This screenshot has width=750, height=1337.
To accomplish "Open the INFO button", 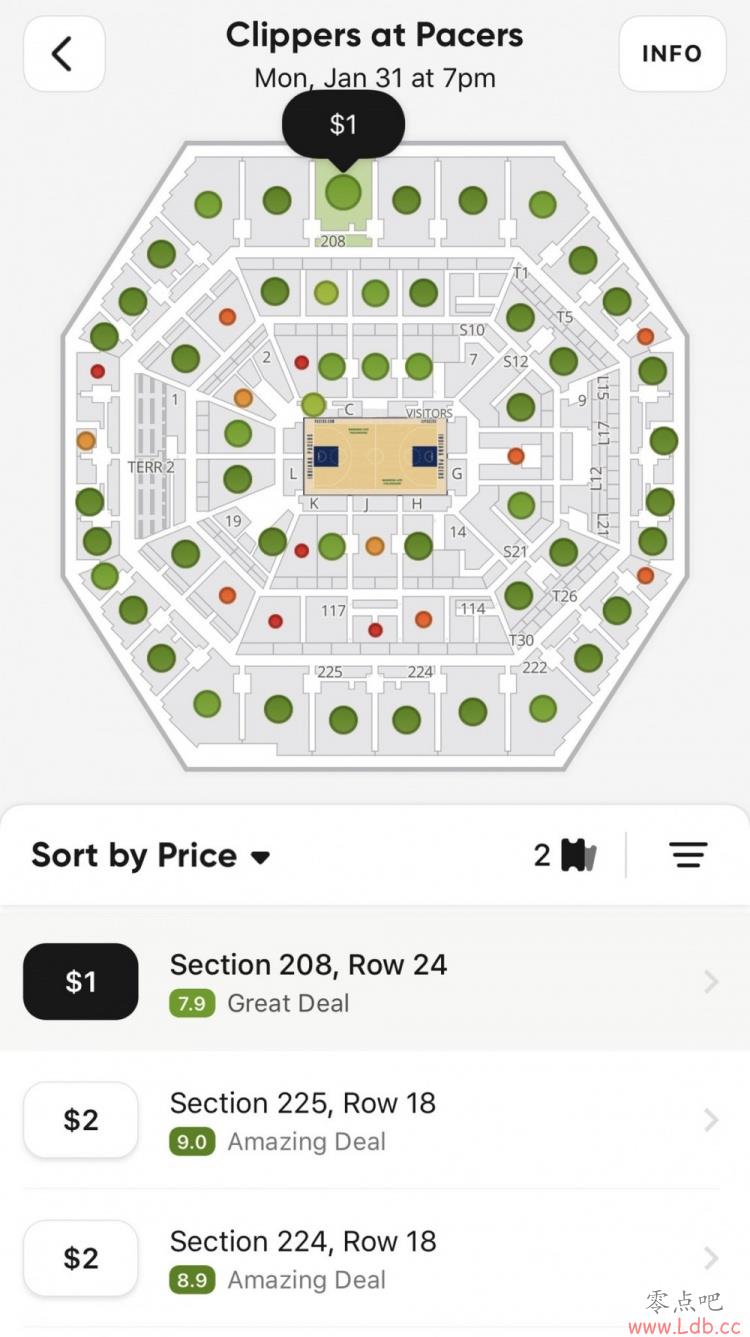I will pos(671,54).
